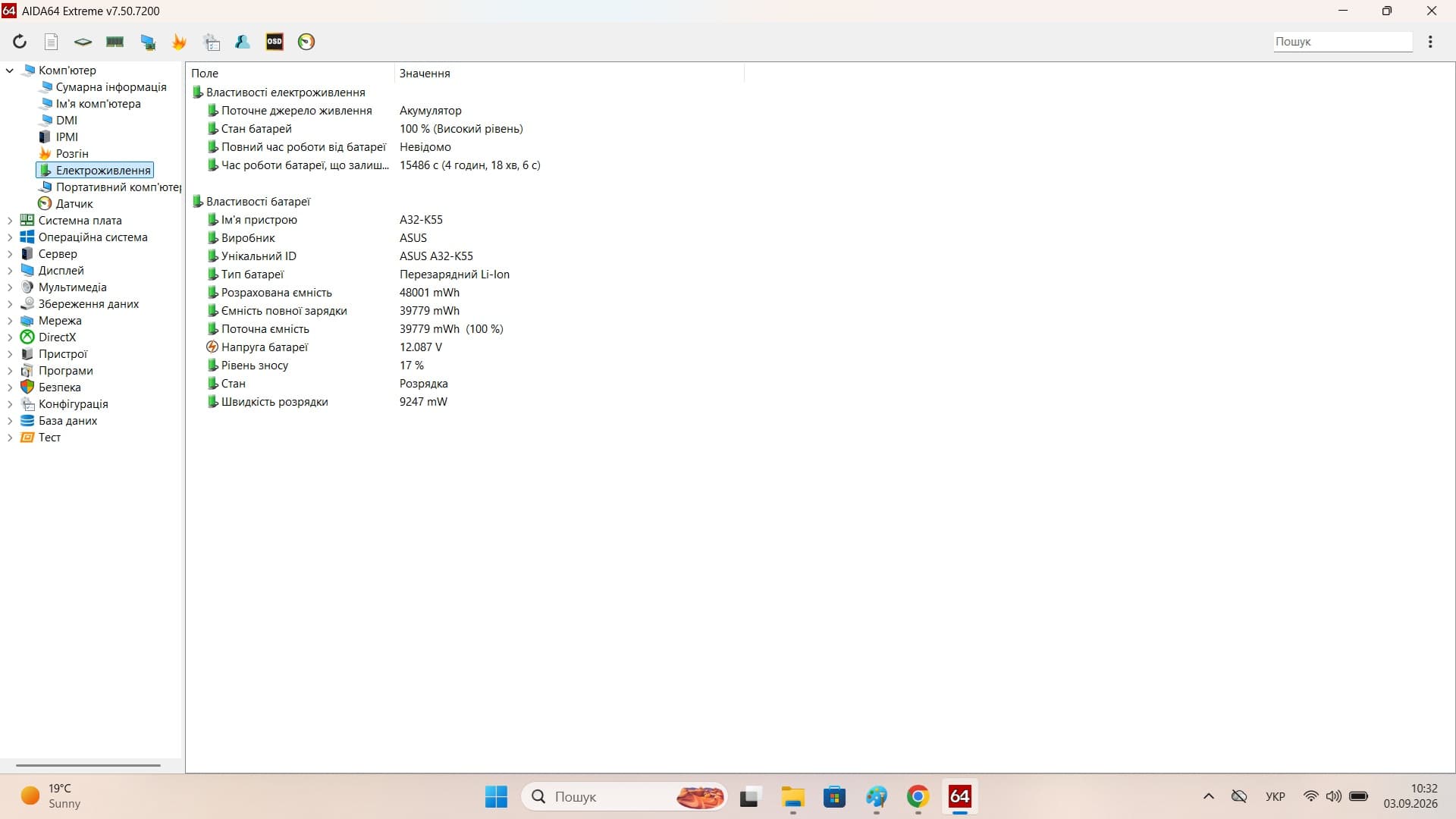Expand the DirectX tree node

10,337
